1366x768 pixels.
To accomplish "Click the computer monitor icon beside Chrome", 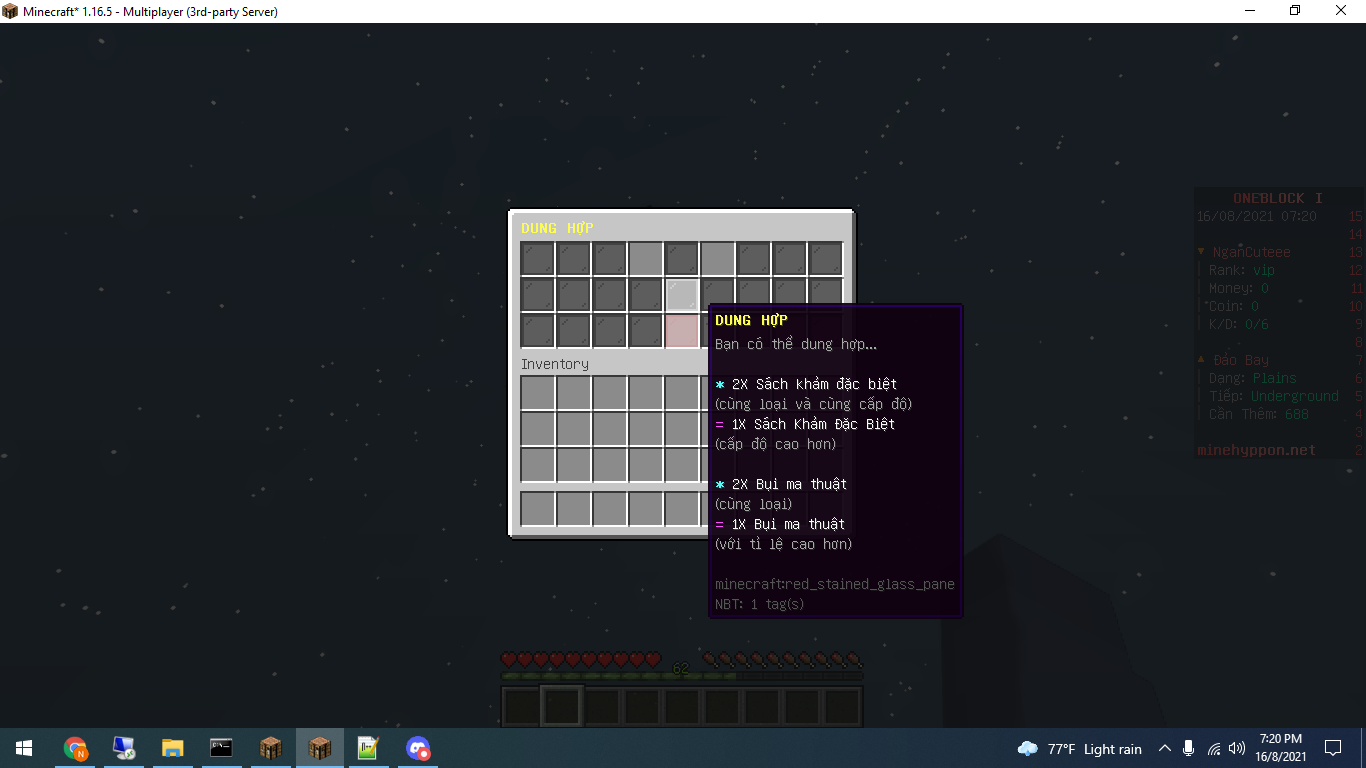I will 124,748.
